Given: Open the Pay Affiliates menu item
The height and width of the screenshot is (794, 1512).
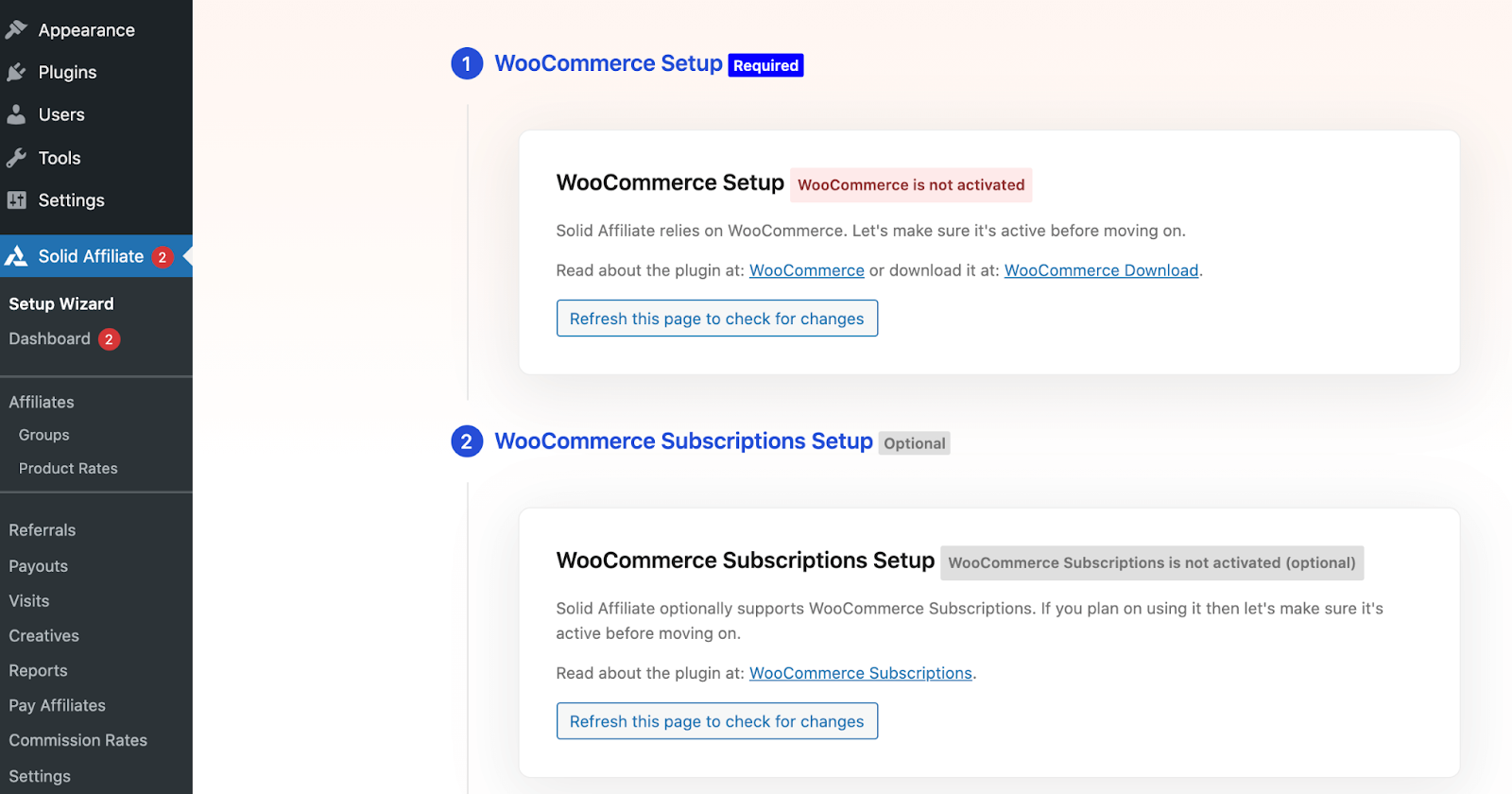Looking at the screenshot, I should (58, 705).
